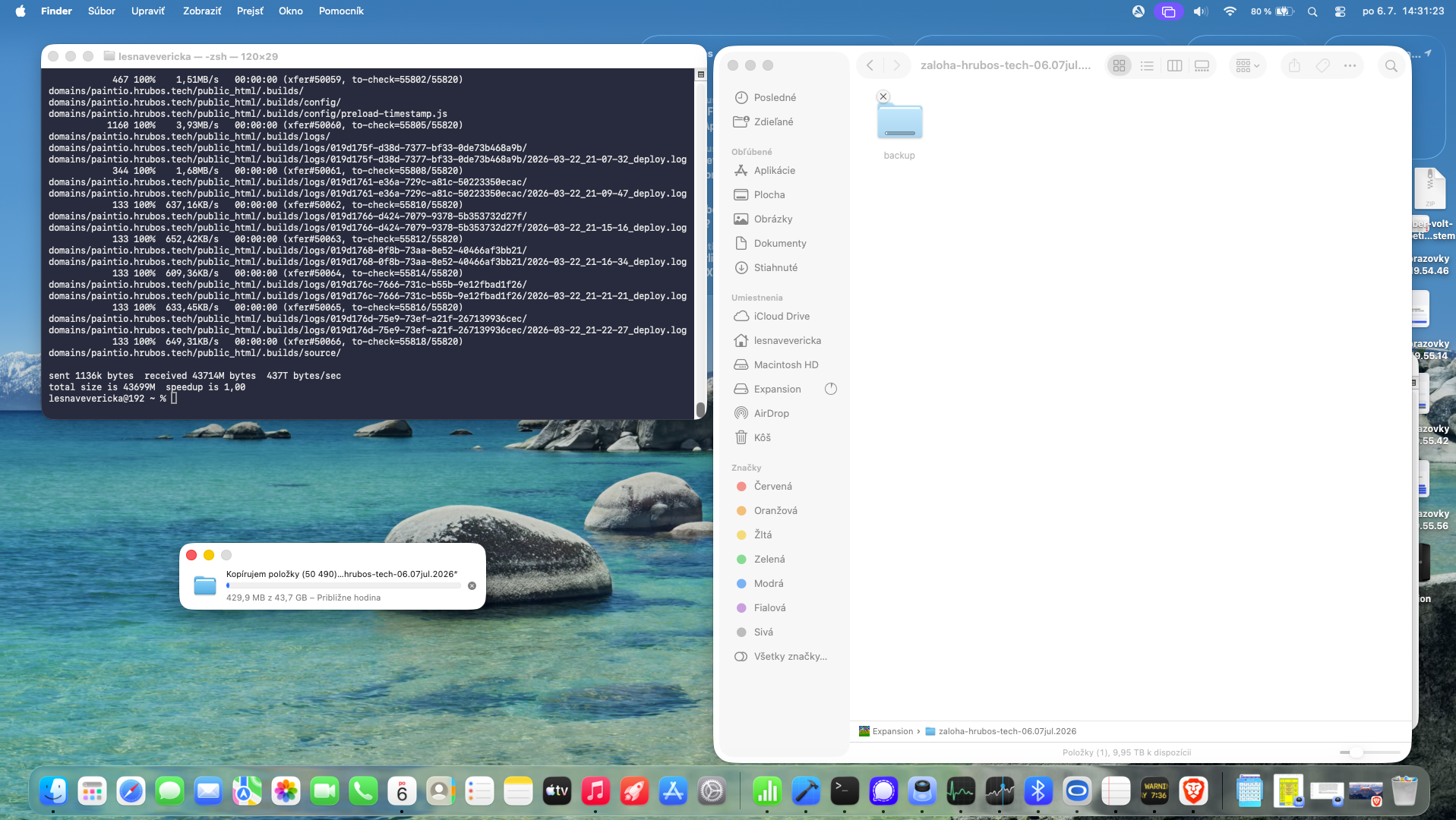The image size is (1456, 820).
Task: Go back in Finder window
Action: (x=870, y=65)
